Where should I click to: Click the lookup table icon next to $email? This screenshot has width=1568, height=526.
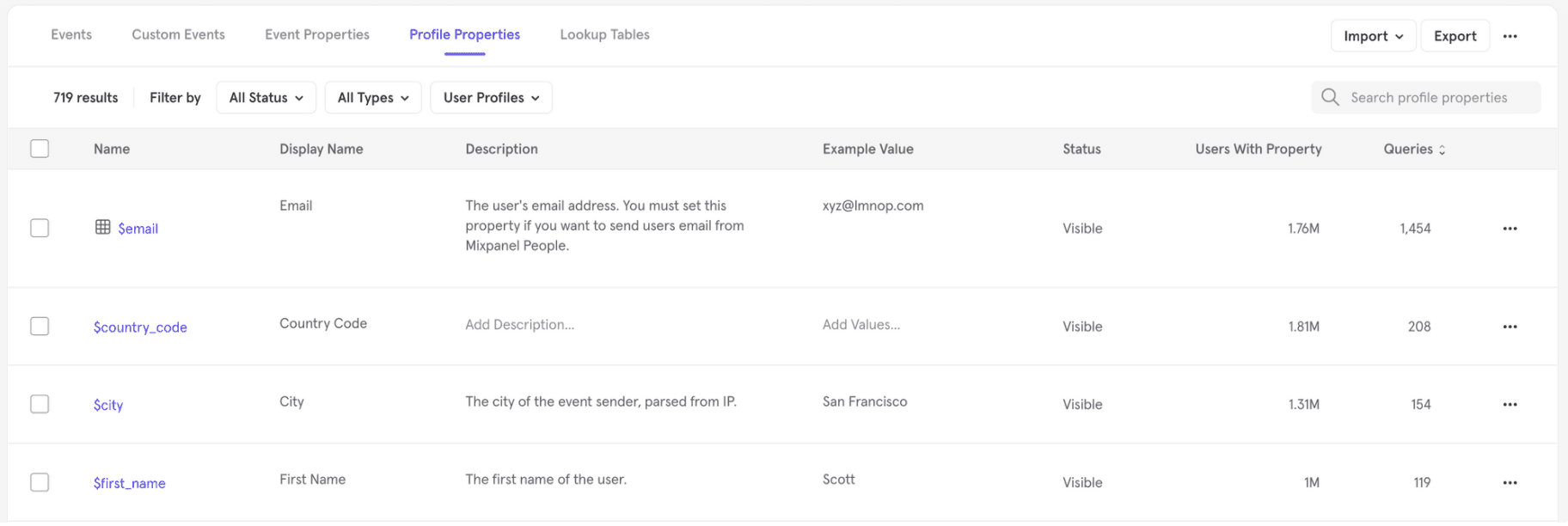[x=102, y=227]
